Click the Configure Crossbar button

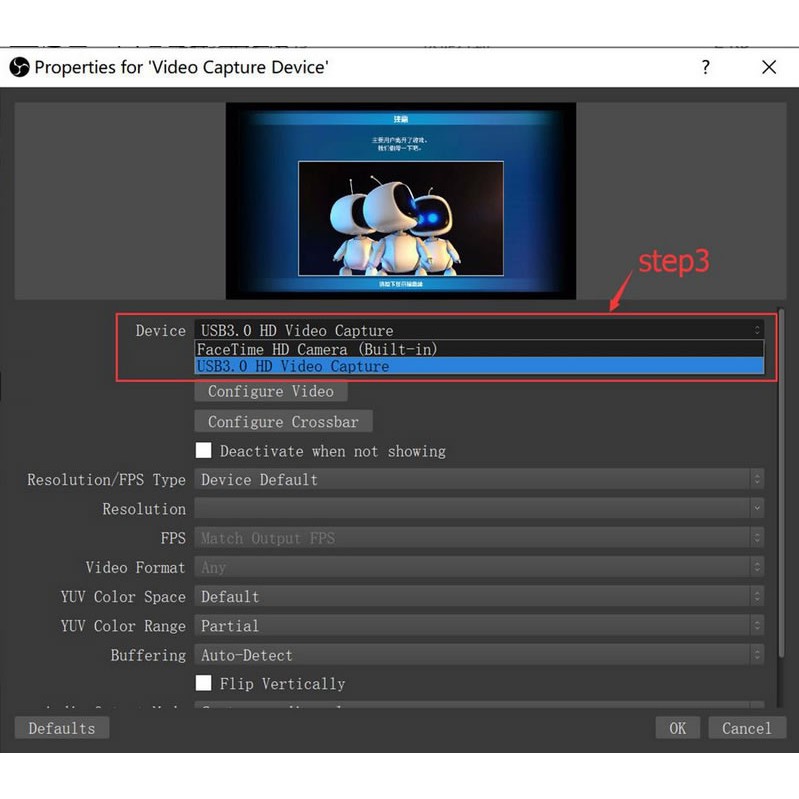(x=283, y=421)
